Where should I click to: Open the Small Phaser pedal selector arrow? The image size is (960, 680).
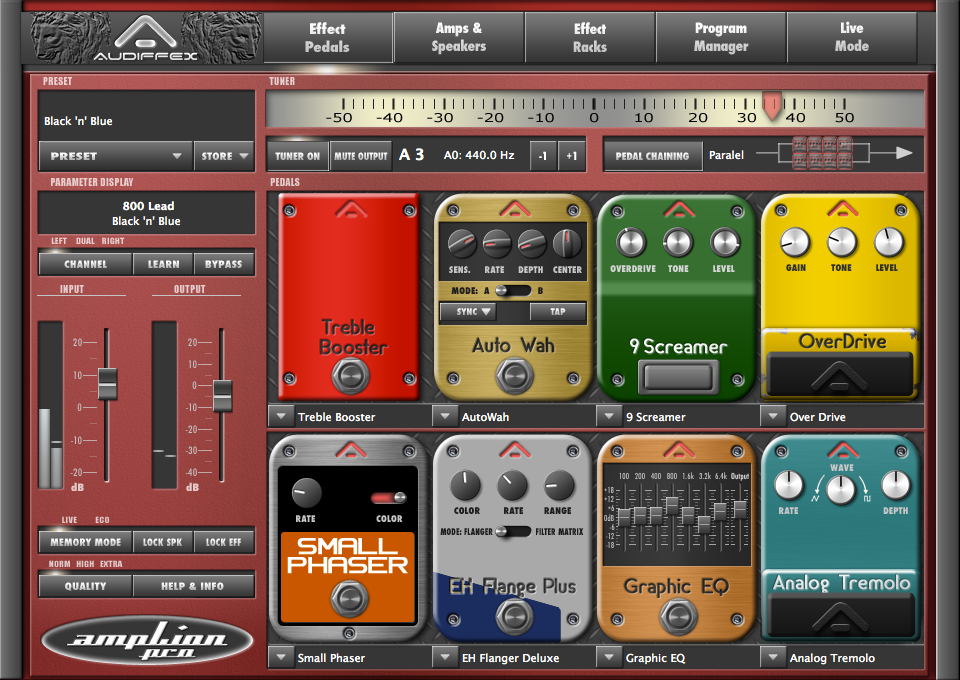pos(281,657)
